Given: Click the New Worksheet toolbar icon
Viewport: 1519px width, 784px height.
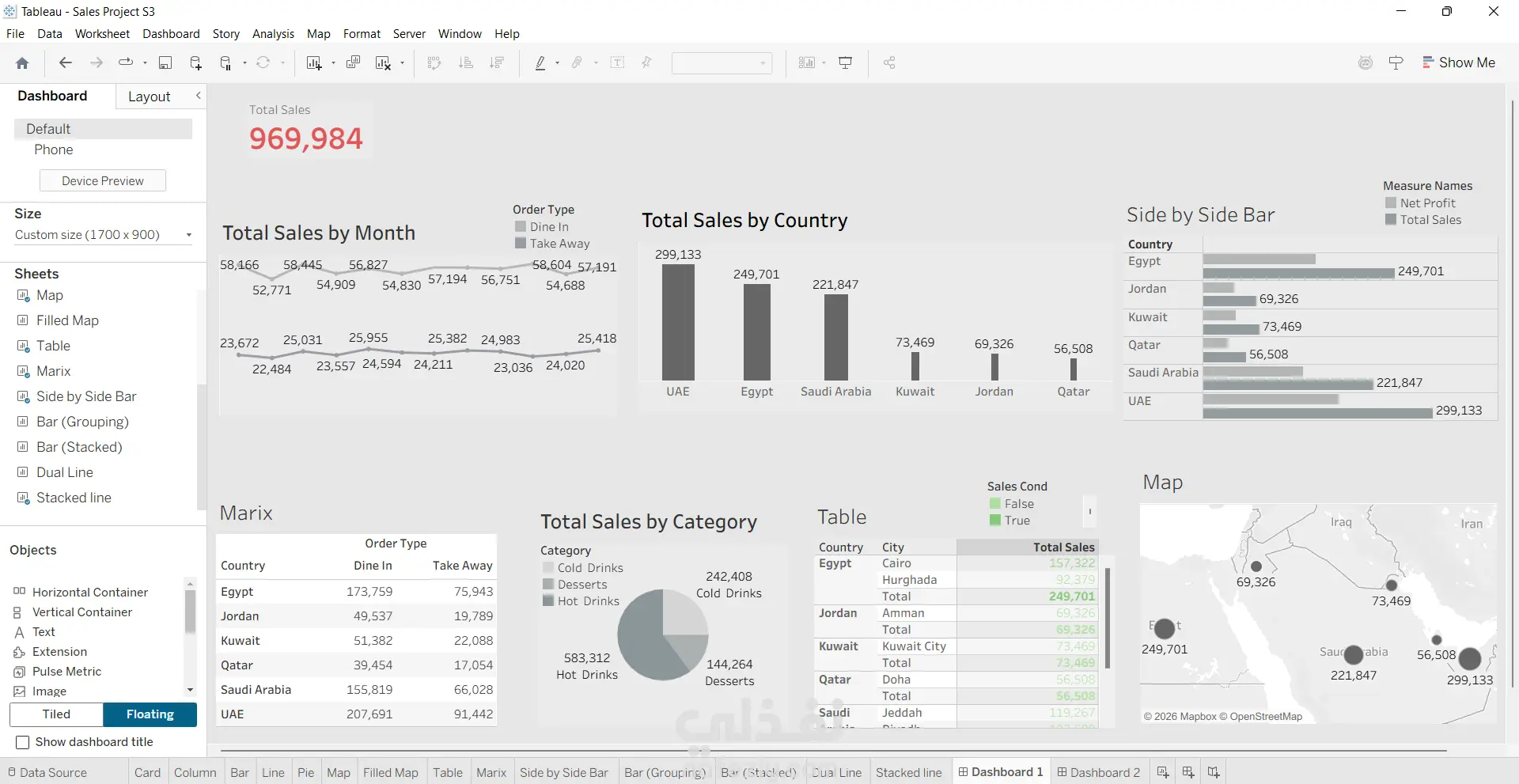Looking at the screenshot, I should click(x=314, y=62).
